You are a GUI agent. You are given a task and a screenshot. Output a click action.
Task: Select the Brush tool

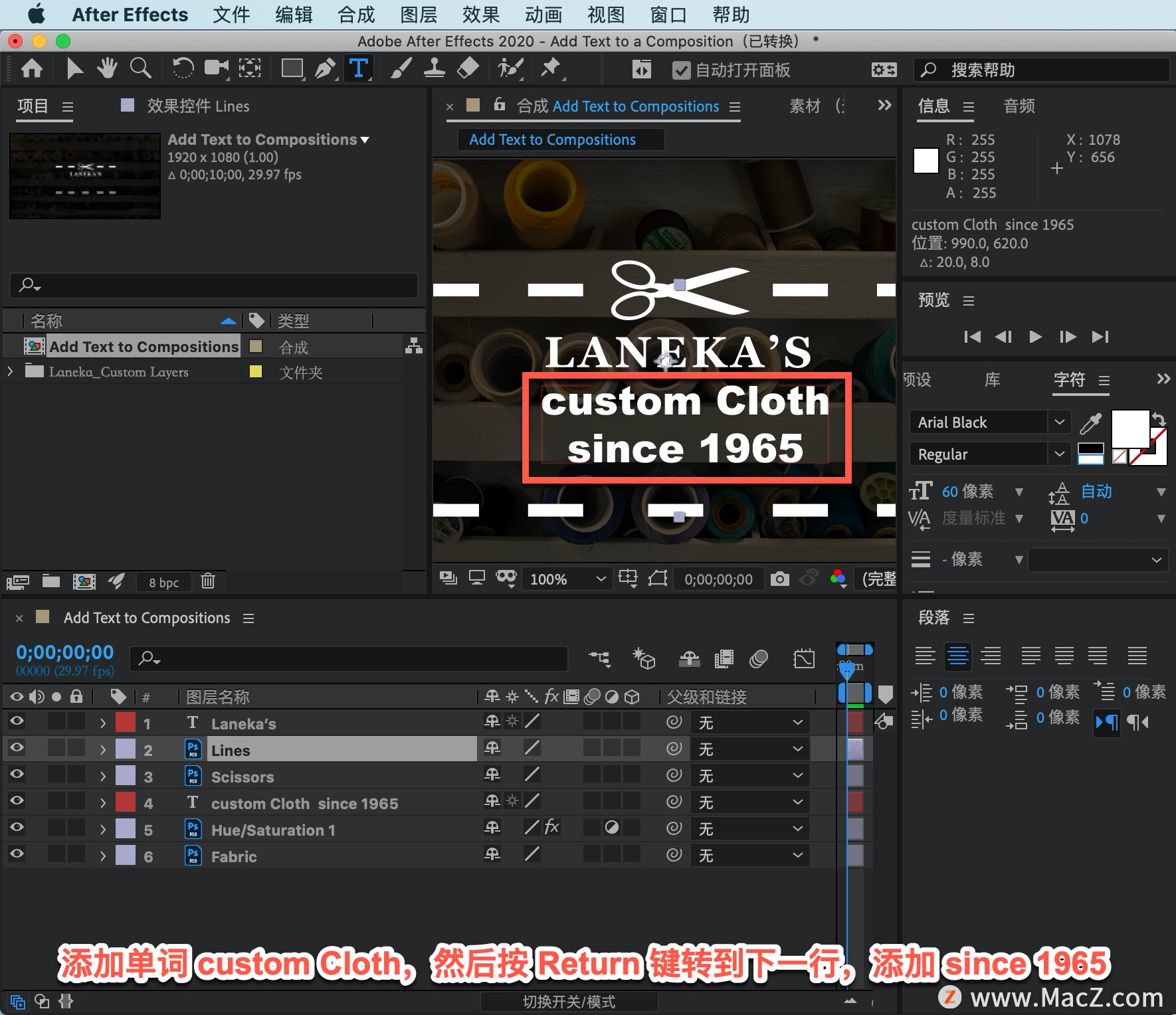click(401, 68)
